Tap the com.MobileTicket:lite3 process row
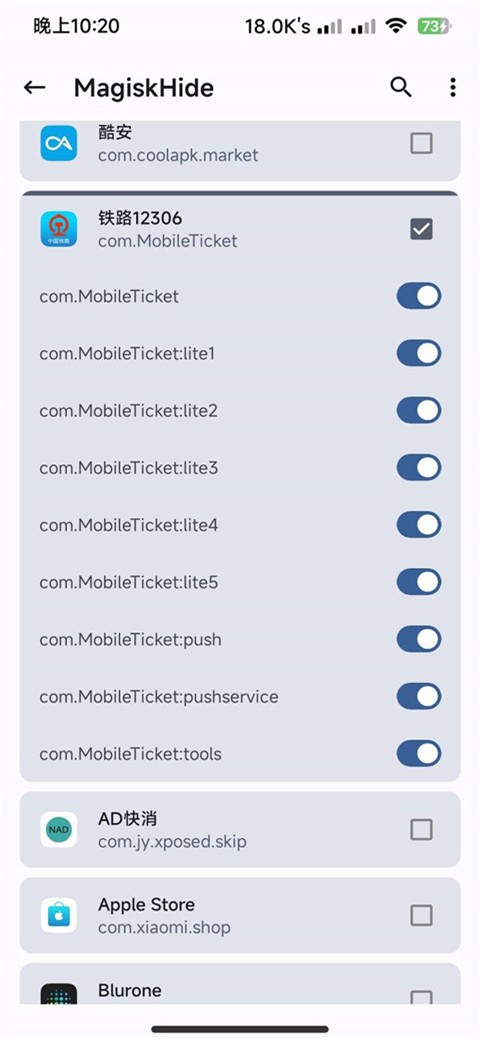Viewport: 480px width, 1040px height. (x=240, y=468)
